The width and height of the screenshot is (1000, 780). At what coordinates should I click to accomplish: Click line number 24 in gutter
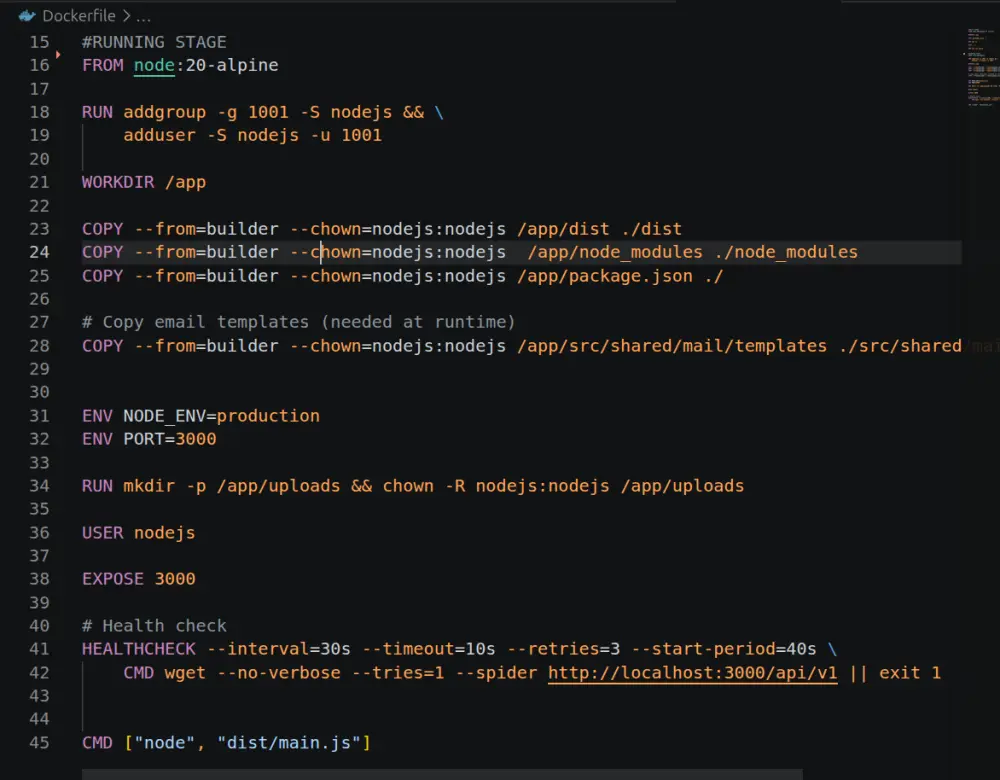[39, 252]
